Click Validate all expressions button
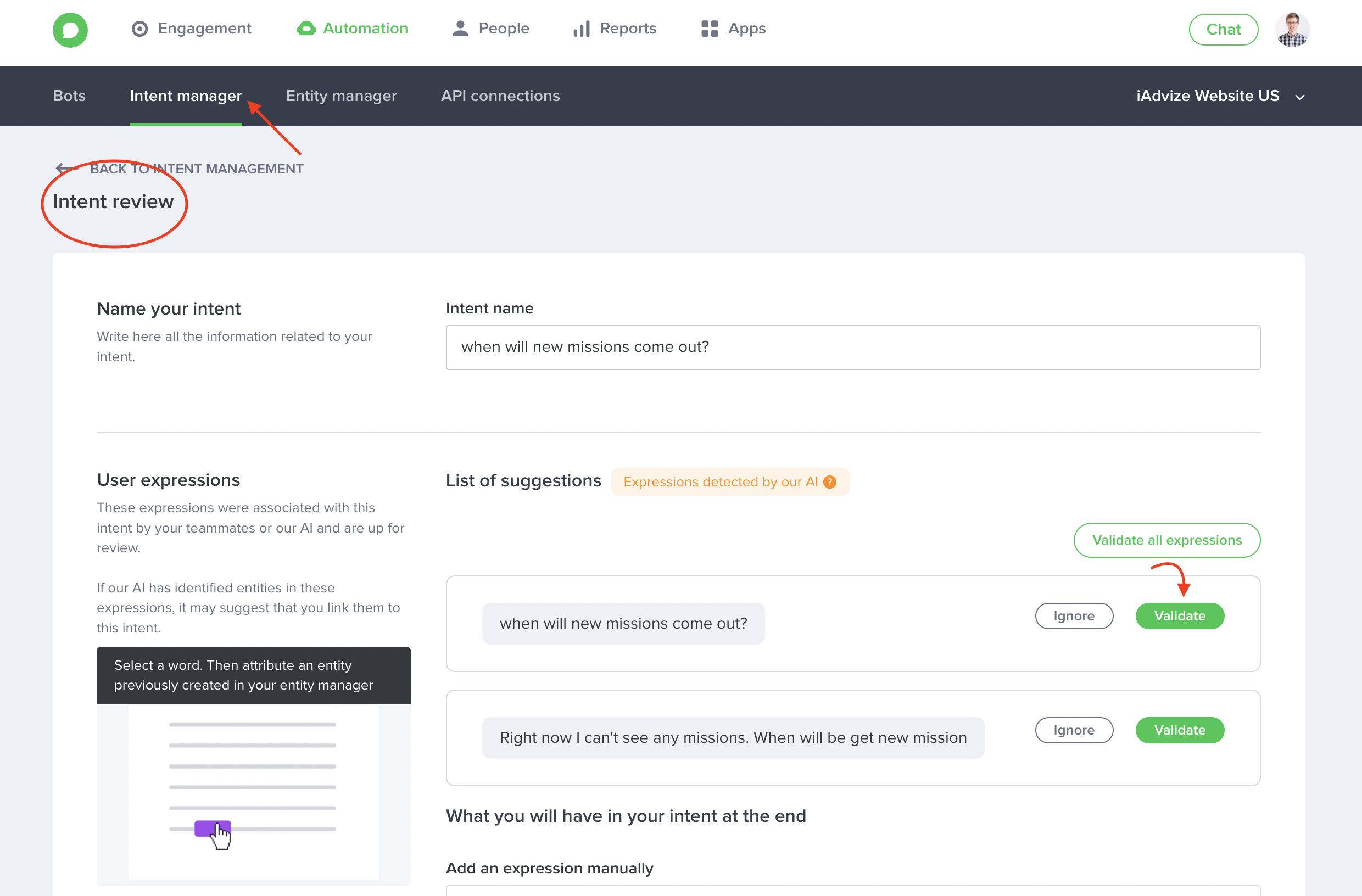Viewport: 1362px width, 896px height. click(1167, 540)
